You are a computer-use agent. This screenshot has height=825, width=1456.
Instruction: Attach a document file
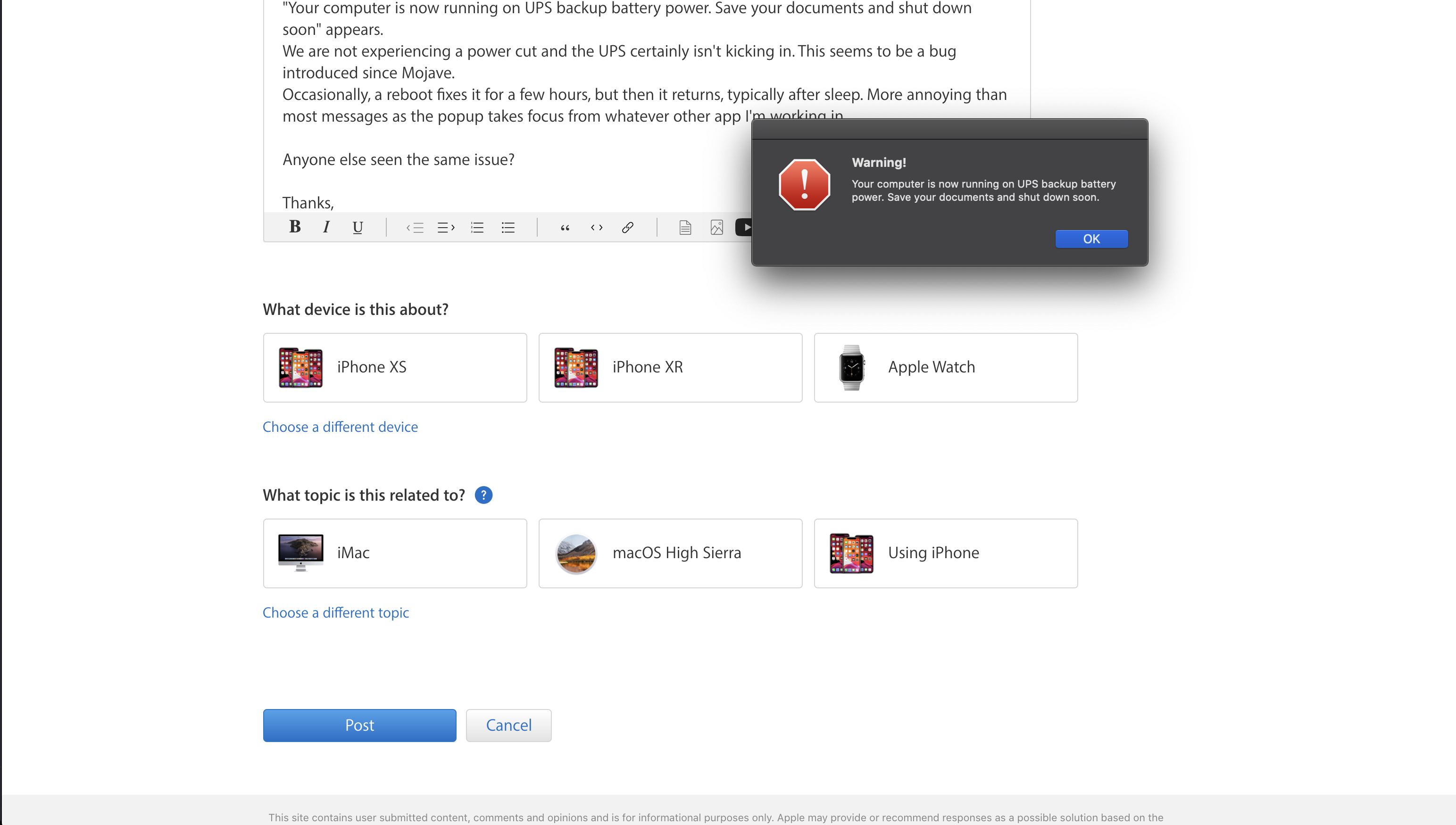point(685,228)
